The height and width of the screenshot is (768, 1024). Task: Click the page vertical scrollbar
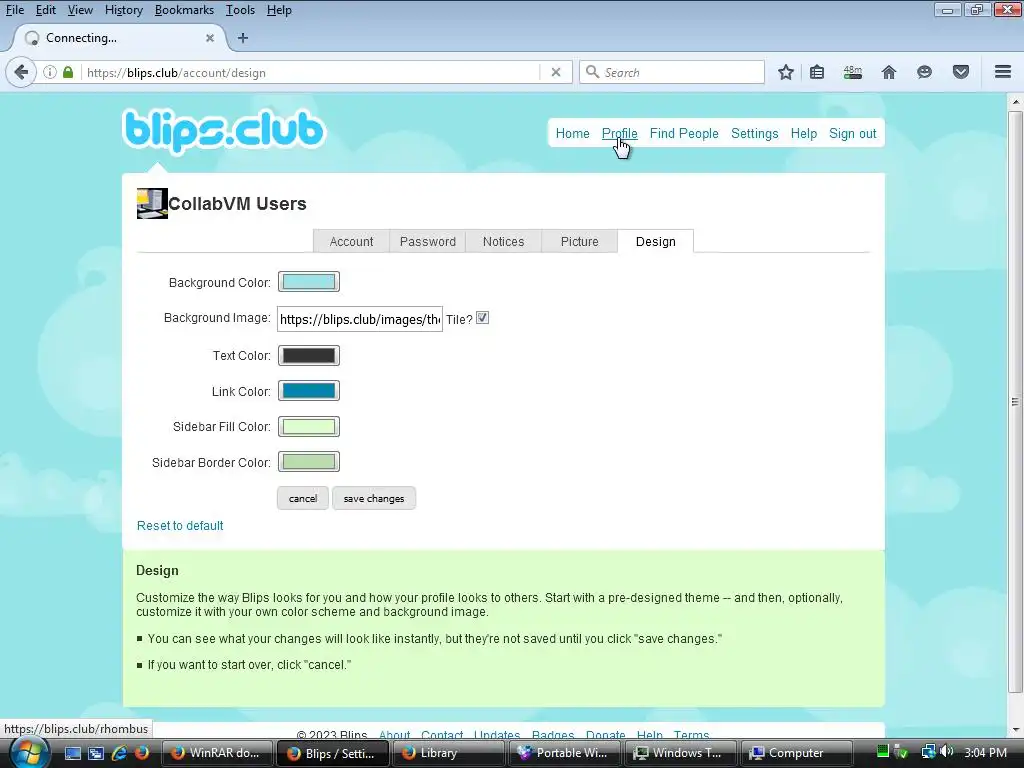(1015, 401)
